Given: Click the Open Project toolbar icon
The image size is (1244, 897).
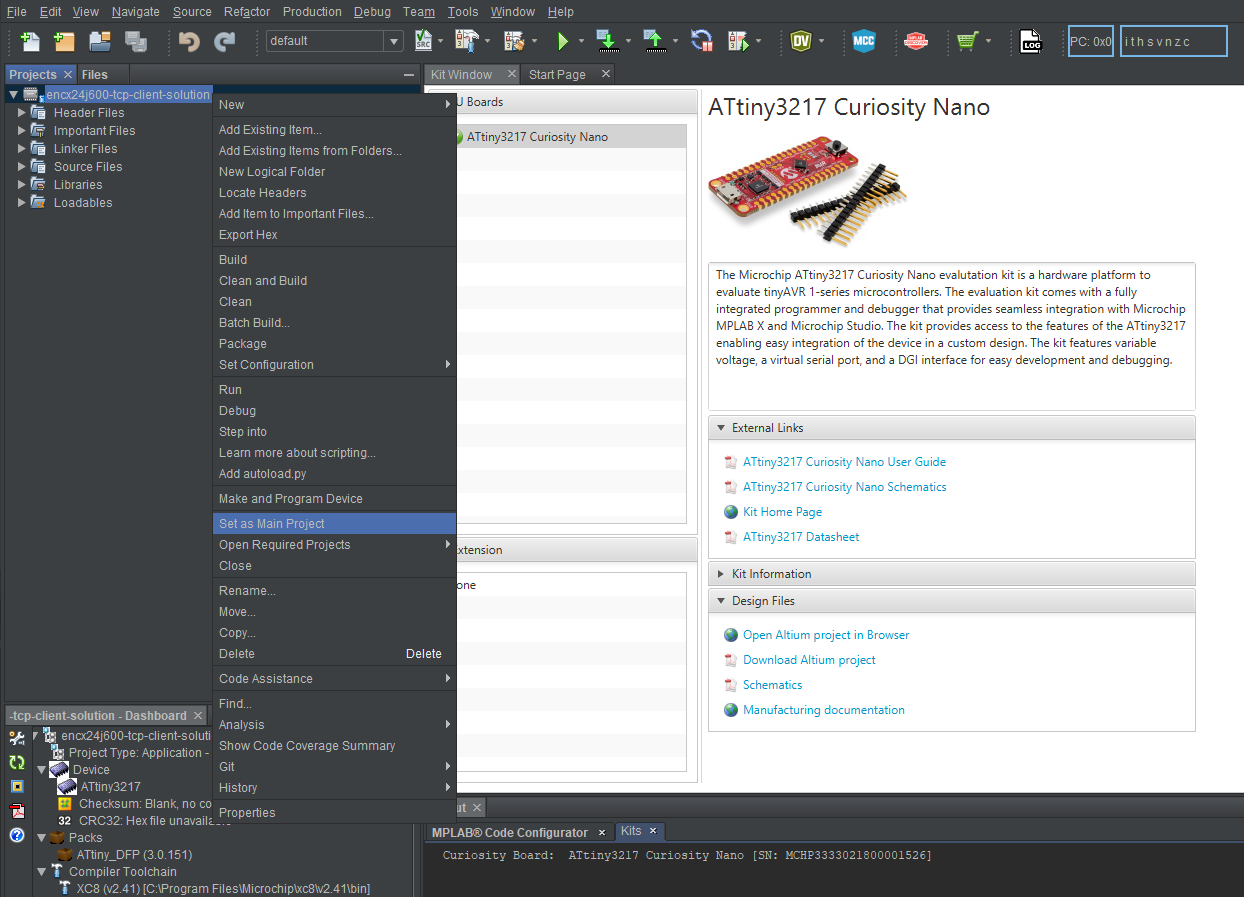Looking at the screenshot, I should 100,41.
